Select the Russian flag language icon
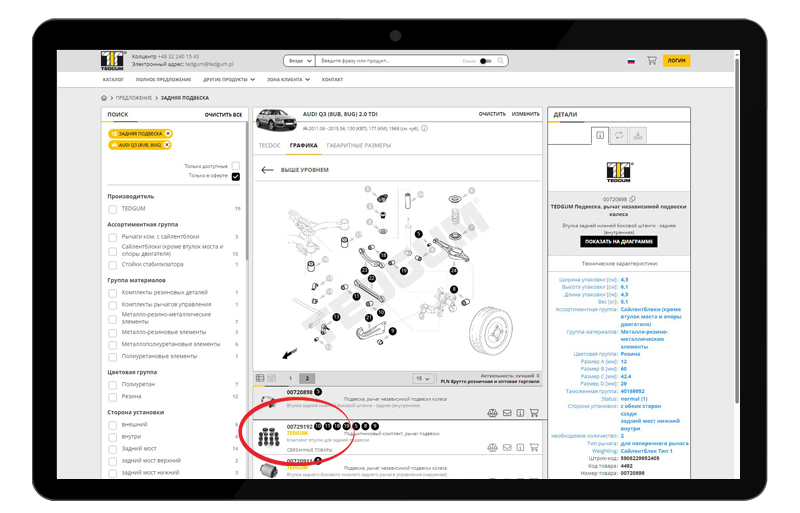The height and width of the screenshot is (513, 800). (x=631, y=61)
